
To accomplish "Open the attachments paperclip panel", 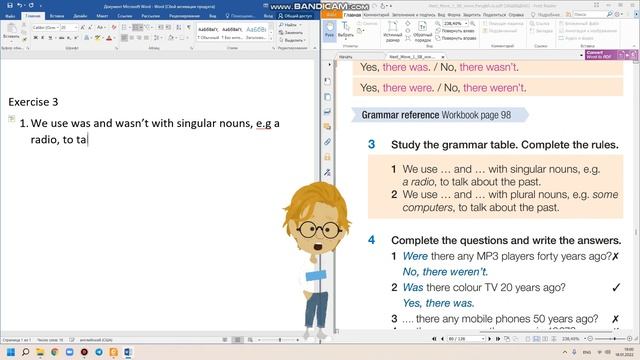I will pyautogui.click(x=327, y=142).
